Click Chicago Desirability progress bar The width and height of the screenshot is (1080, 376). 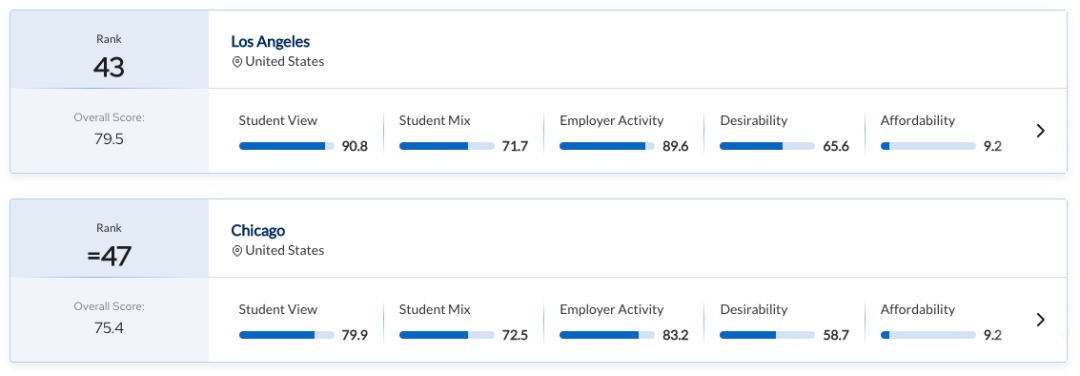pos(767,335)
